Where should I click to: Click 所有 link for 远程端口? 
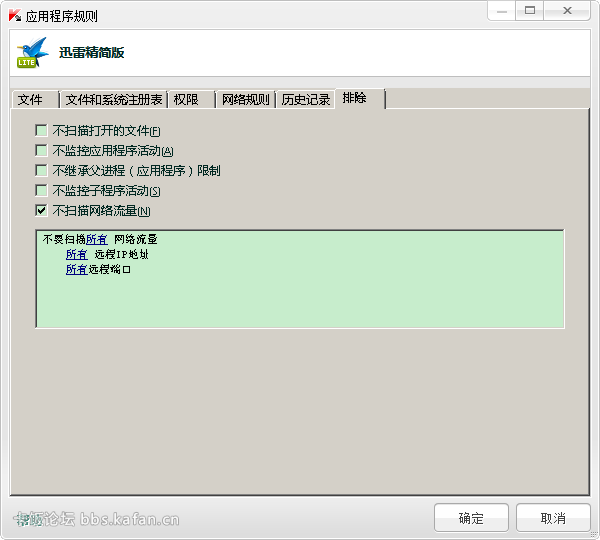coord(77,269)
